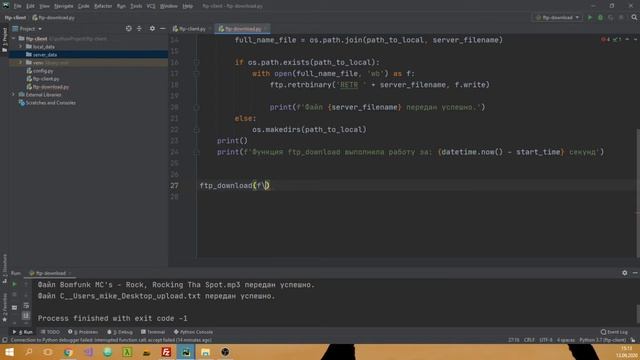This screenshot has height=360, width=640.
Task: Open the run configuration dropdown ftp-download
Action: [x=558, y=18]
